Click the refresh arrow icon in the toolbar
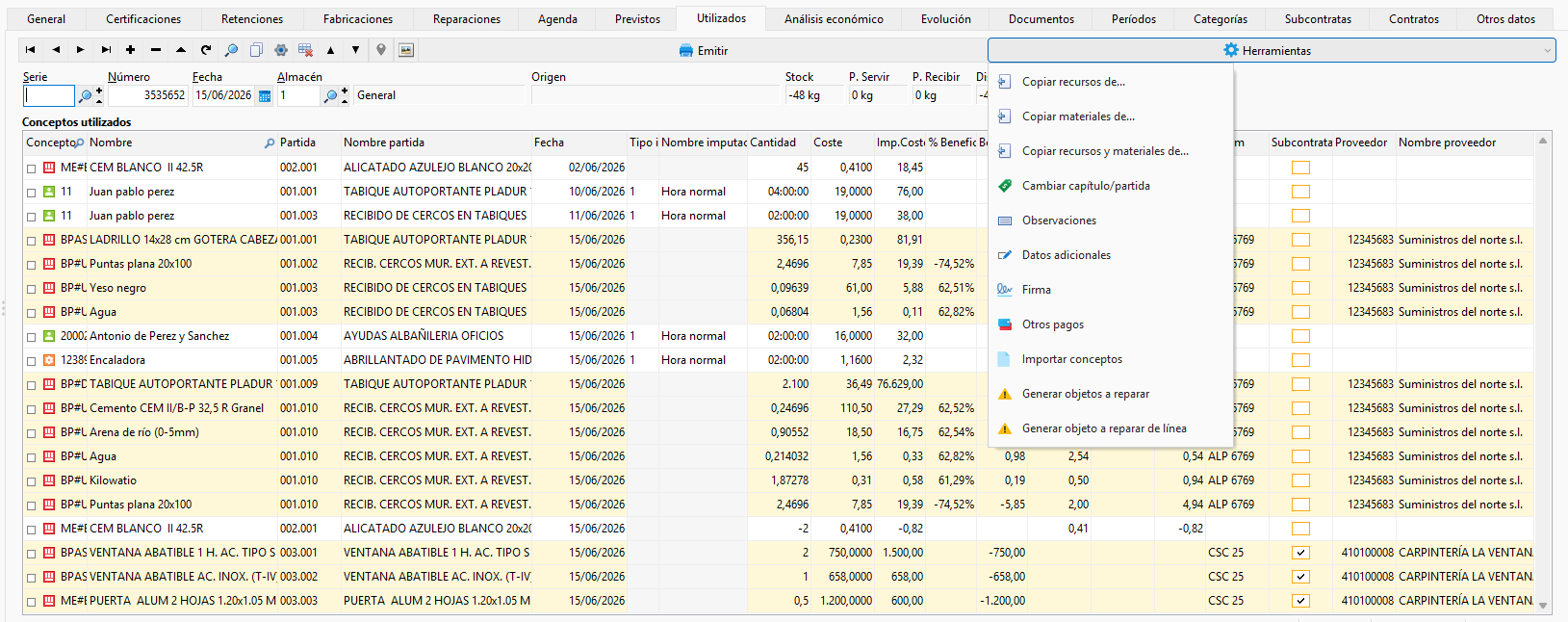 206,50
